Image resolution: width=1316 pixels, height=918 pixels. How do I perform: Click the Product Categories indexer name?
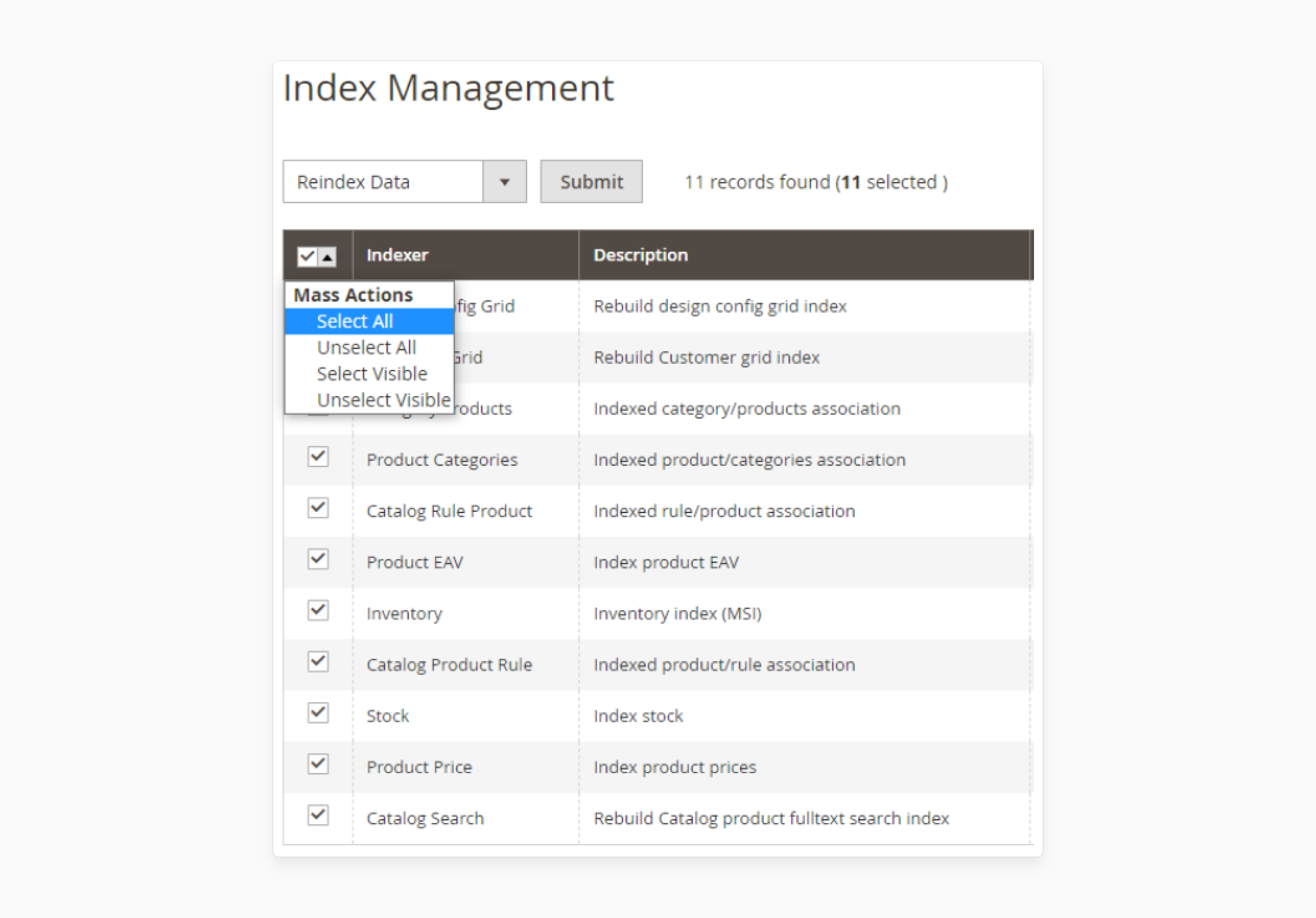click(442, 460)
